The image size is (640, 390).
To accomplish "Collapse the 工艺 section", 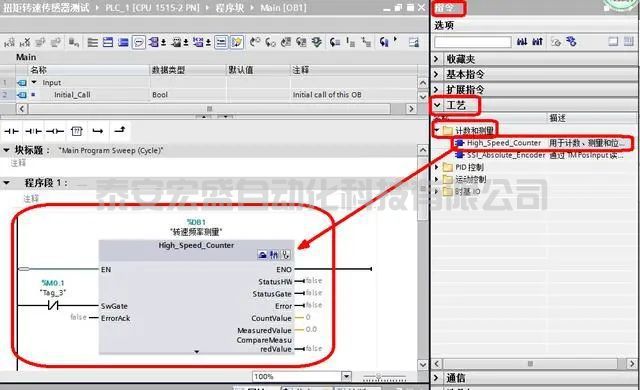I will pyautogui.click(x=437, y=105).
